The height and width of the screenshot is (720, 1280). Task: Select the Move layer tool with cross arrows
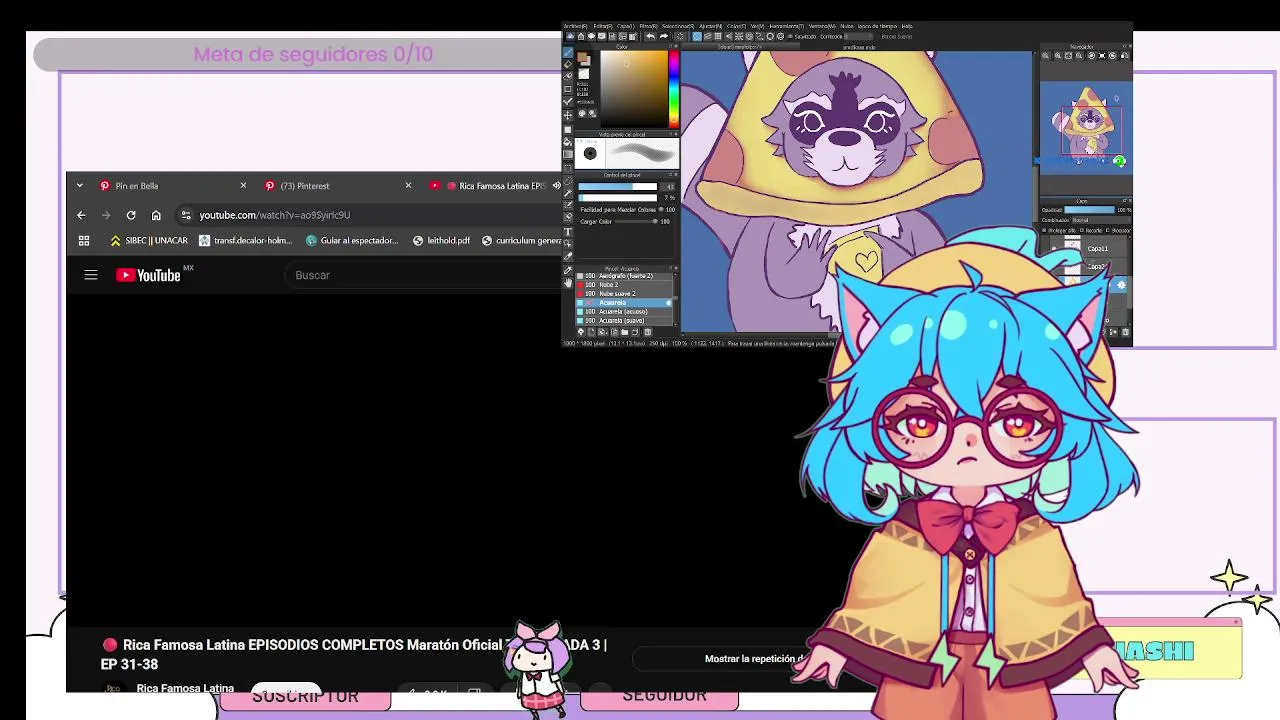[568, 116]
